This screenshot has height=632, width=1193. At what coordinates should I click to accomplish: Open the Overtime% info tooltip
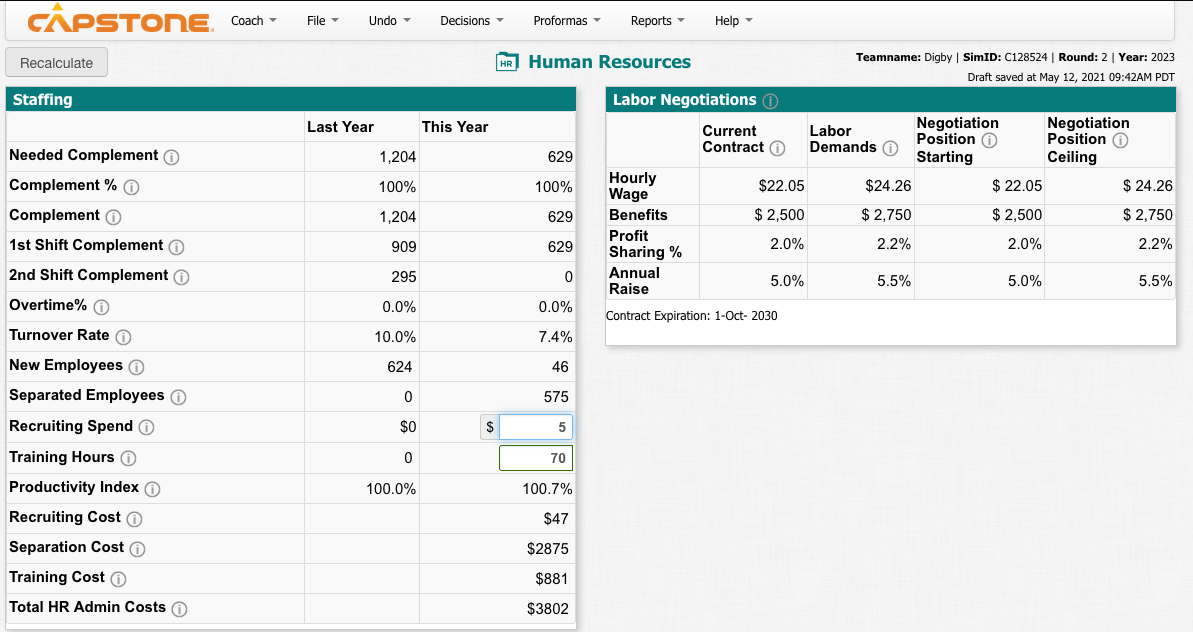[x=101, y=306]
